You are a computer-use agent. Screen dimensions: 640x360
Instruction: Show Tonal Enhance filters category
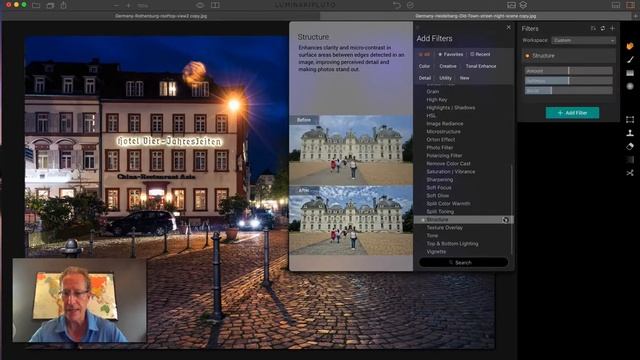click(x=481, y=66)
